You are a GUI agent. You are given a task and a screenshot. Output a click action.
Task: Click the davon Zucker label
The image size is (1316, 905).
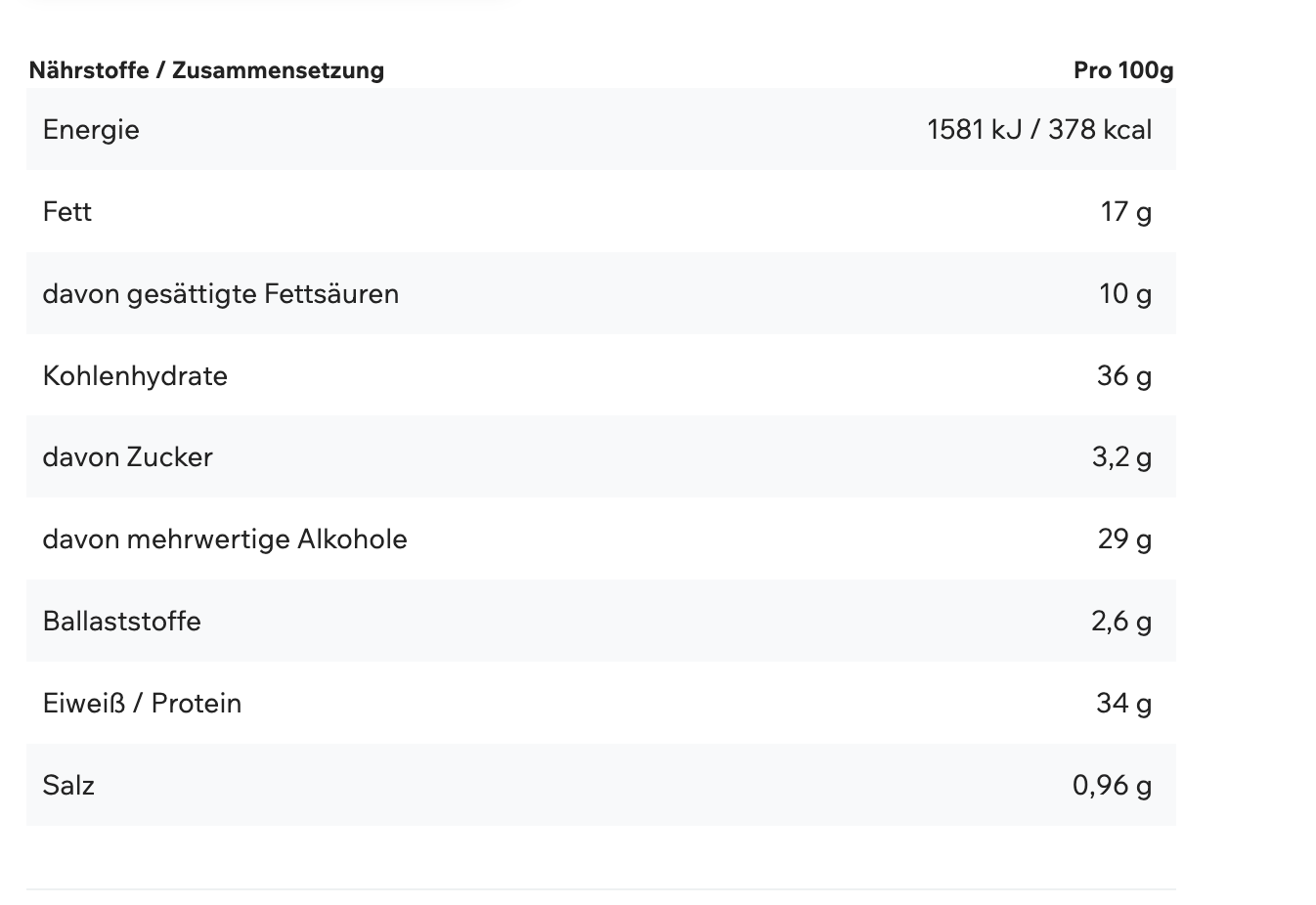(x=128, y=457)
